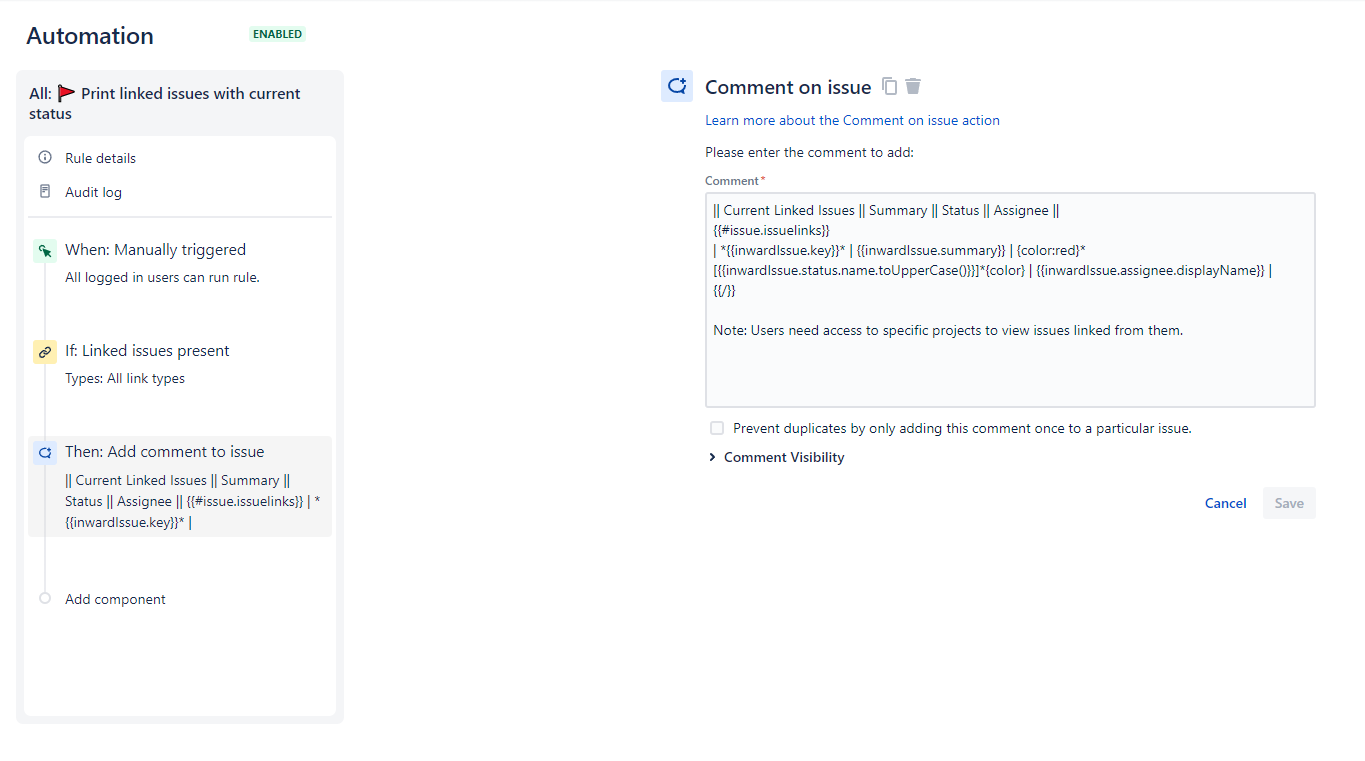
Task: Click the Save button
Action: pos(1289,503)
